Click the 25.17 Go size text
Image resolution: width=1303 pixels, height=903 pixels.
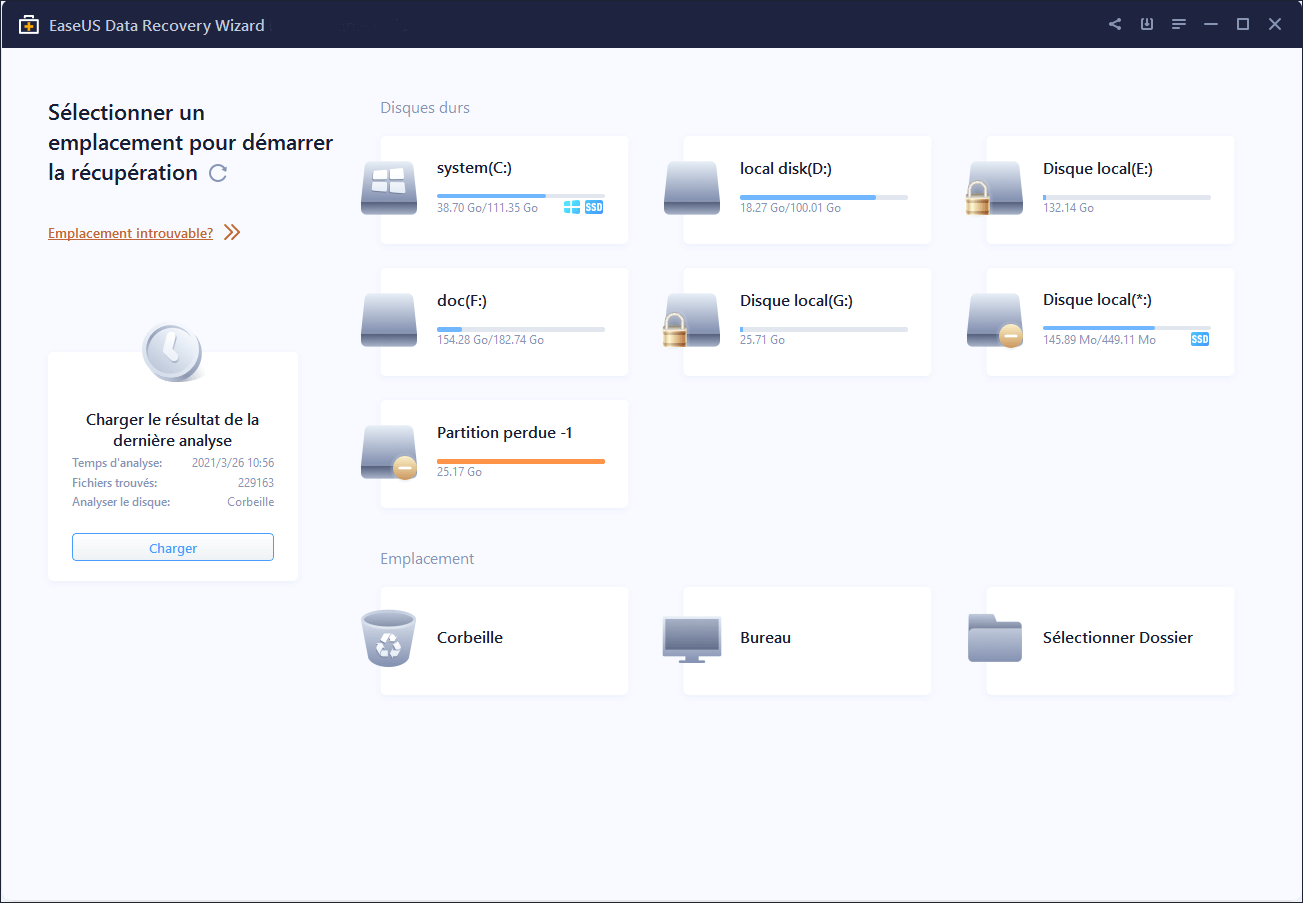[459, 472]
